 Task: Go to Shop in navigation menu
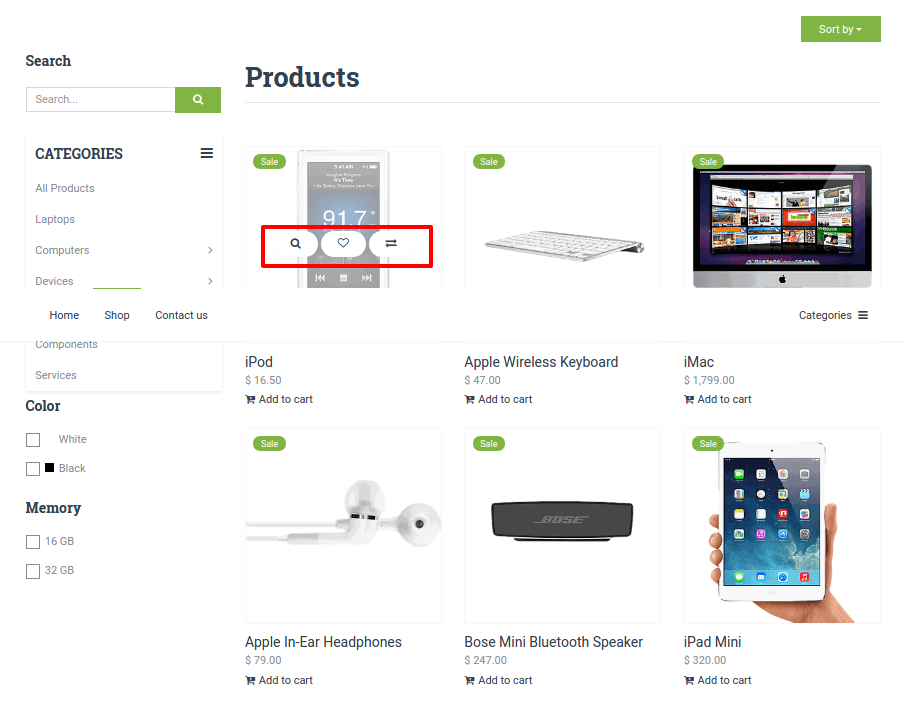(117, 315)
